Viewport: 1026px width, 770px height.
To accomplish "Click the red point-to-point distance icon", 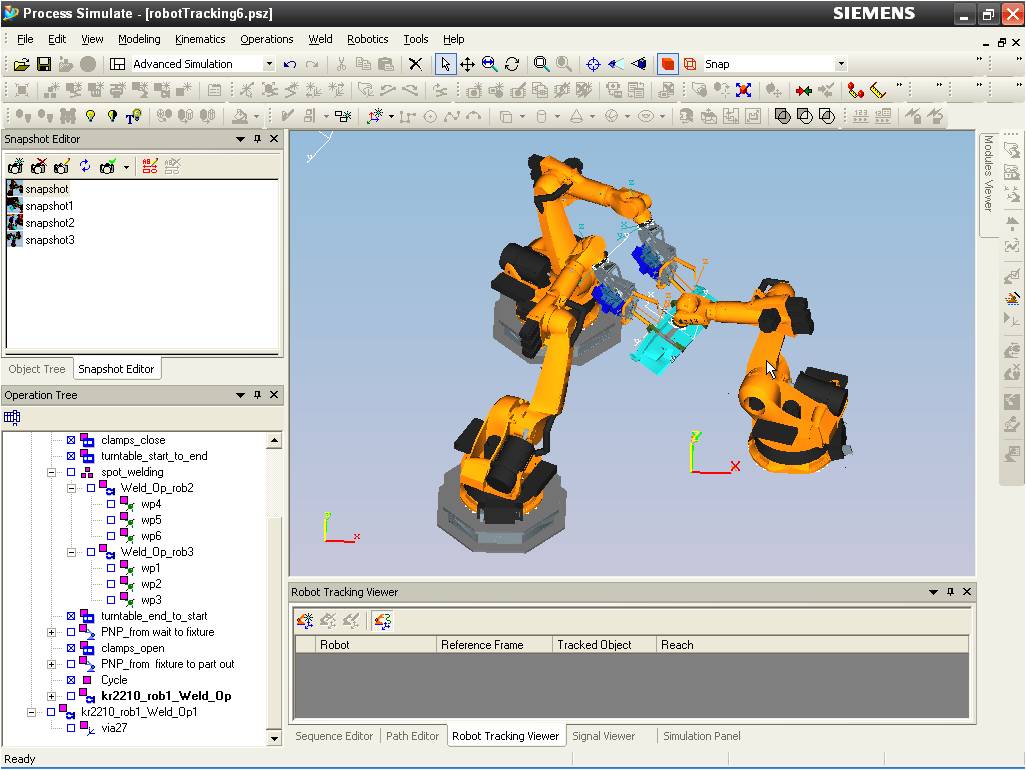I will point(855,90).
